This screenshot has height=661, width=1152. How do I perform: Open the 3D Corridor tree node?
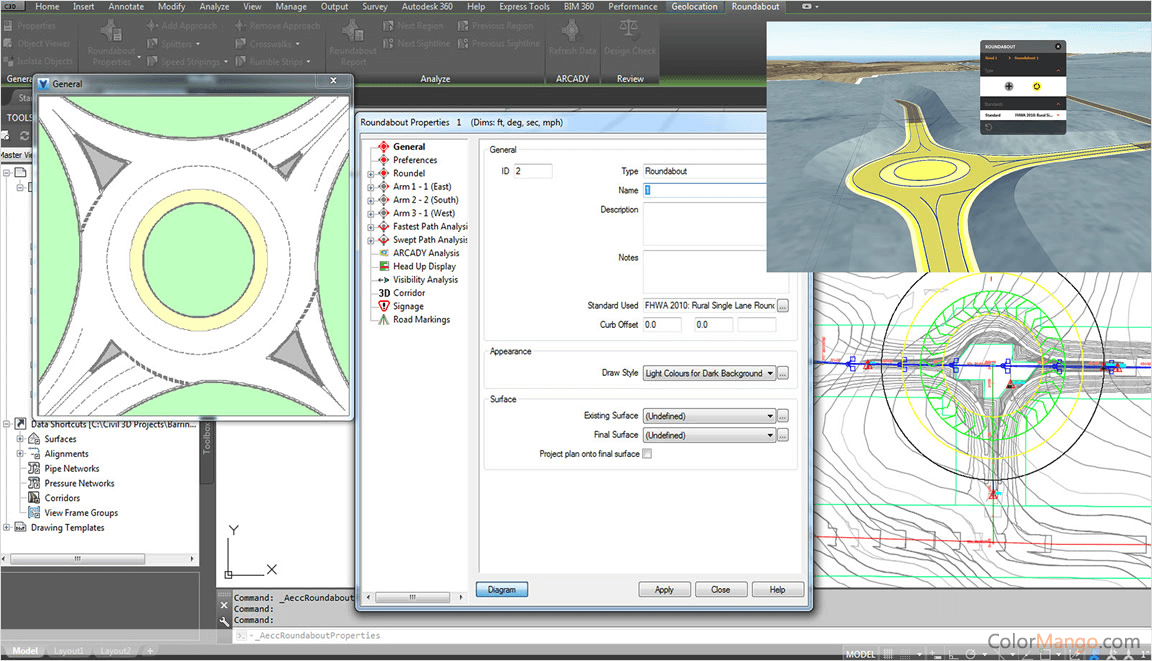point(401,293)
